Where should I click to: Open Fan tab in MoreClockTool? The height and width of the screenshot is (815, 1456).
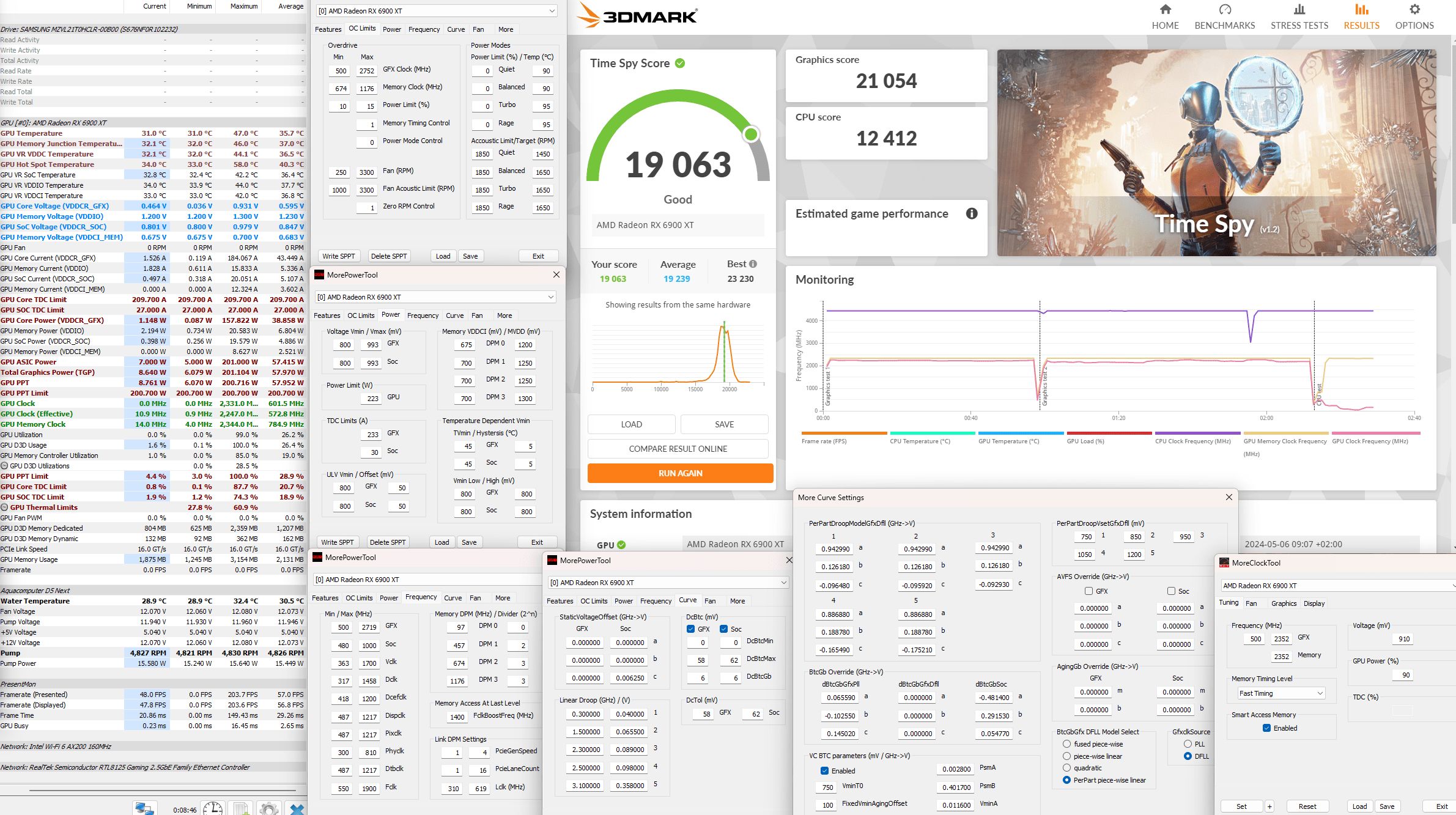[1251, 603]
